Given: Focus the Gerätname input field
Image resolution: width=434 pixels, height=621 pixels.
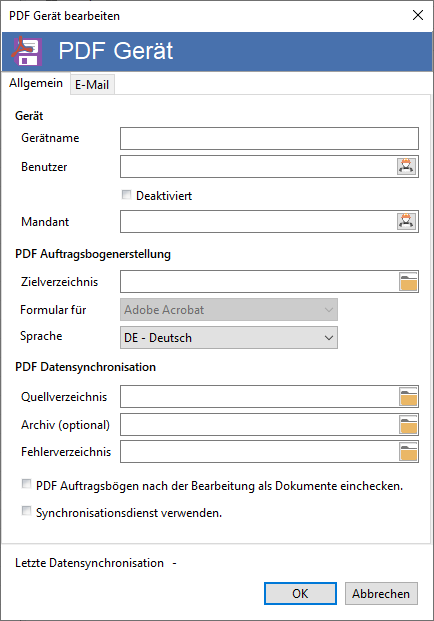Looking at the screenshot, I should coord(269,138).
